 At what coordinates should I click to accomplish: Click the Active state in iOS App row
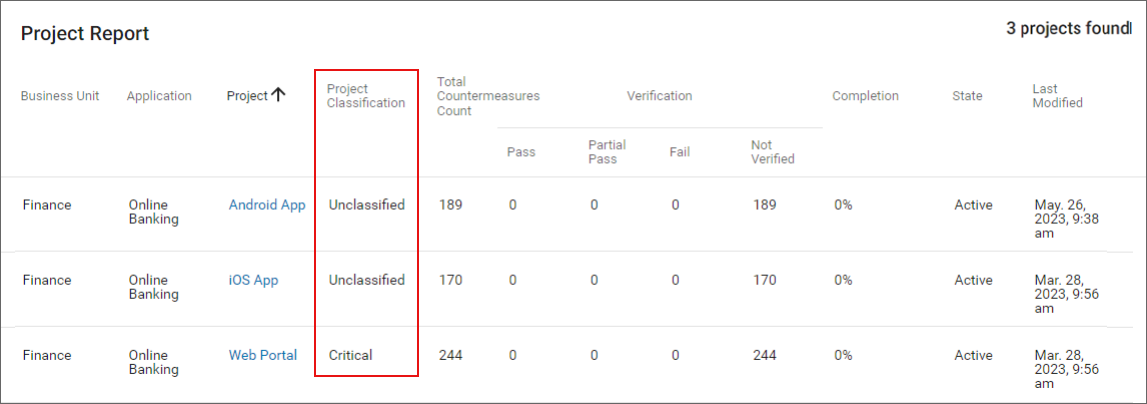point(973,280)
